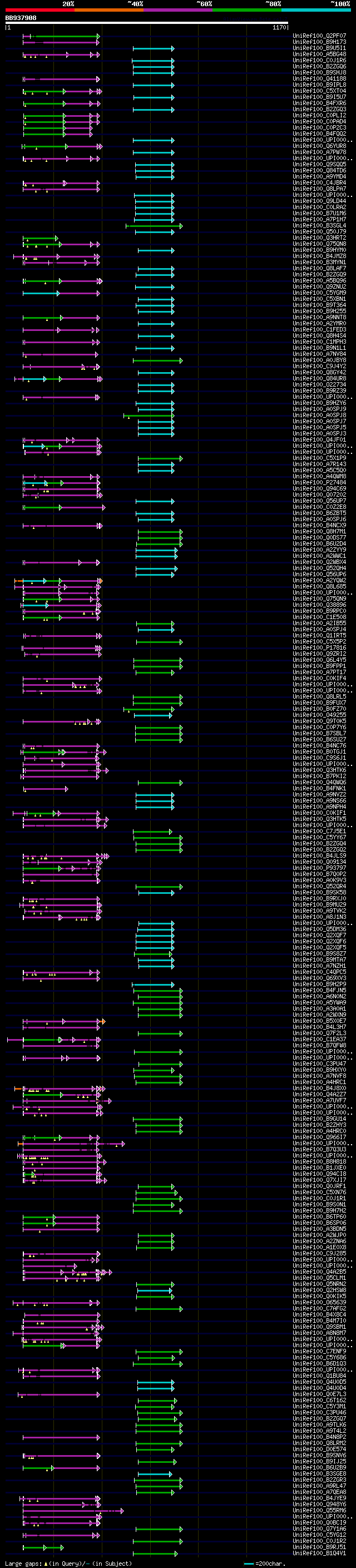Viewport: 356px width, 1568px height.
Task: Click the cyan ~100% identity legend segment
Action: (x=317, y=10)
